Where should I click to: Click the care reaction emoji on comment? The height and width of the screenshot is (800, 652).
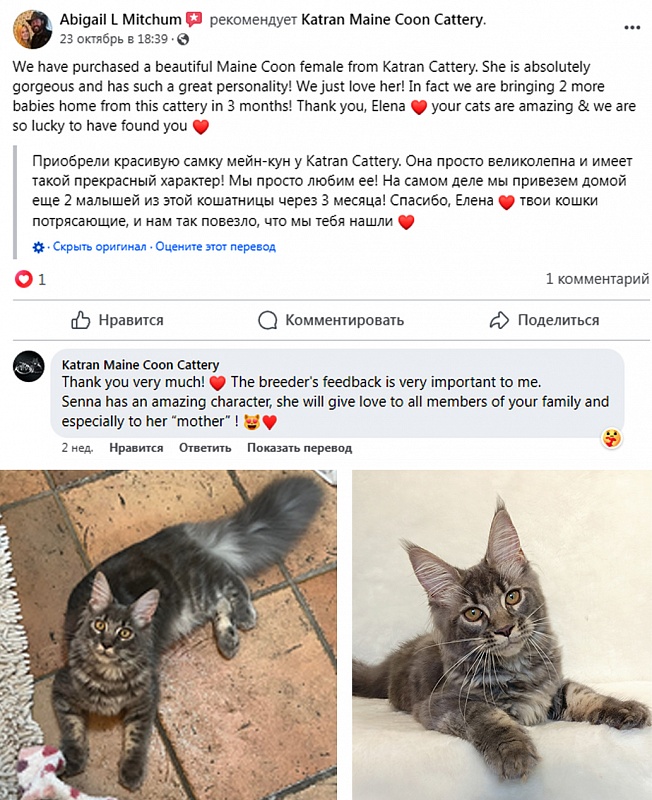612,438
